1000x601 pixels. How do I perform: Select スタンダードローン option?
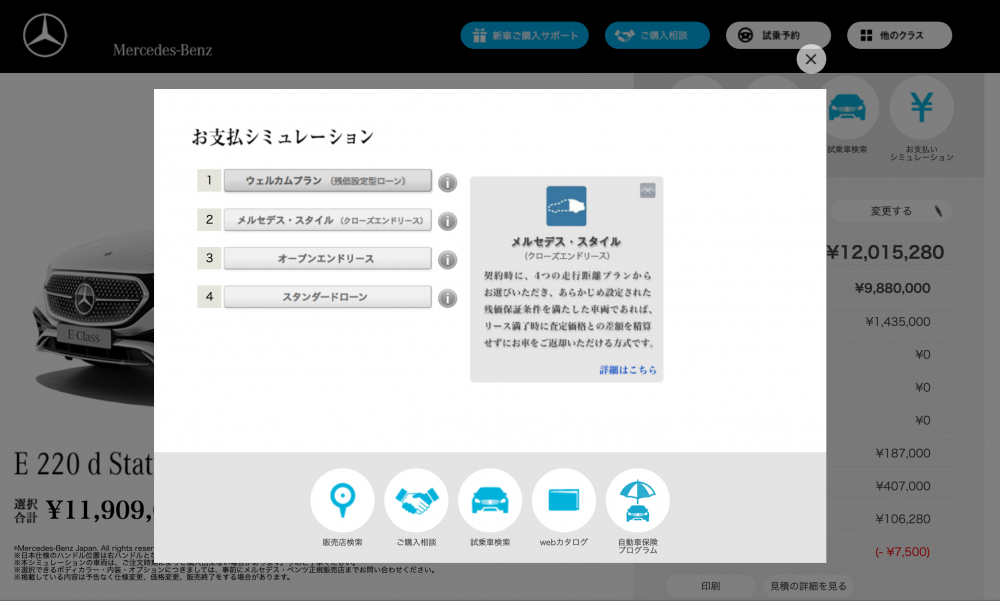pyautogui.click(x=327, y=297)
